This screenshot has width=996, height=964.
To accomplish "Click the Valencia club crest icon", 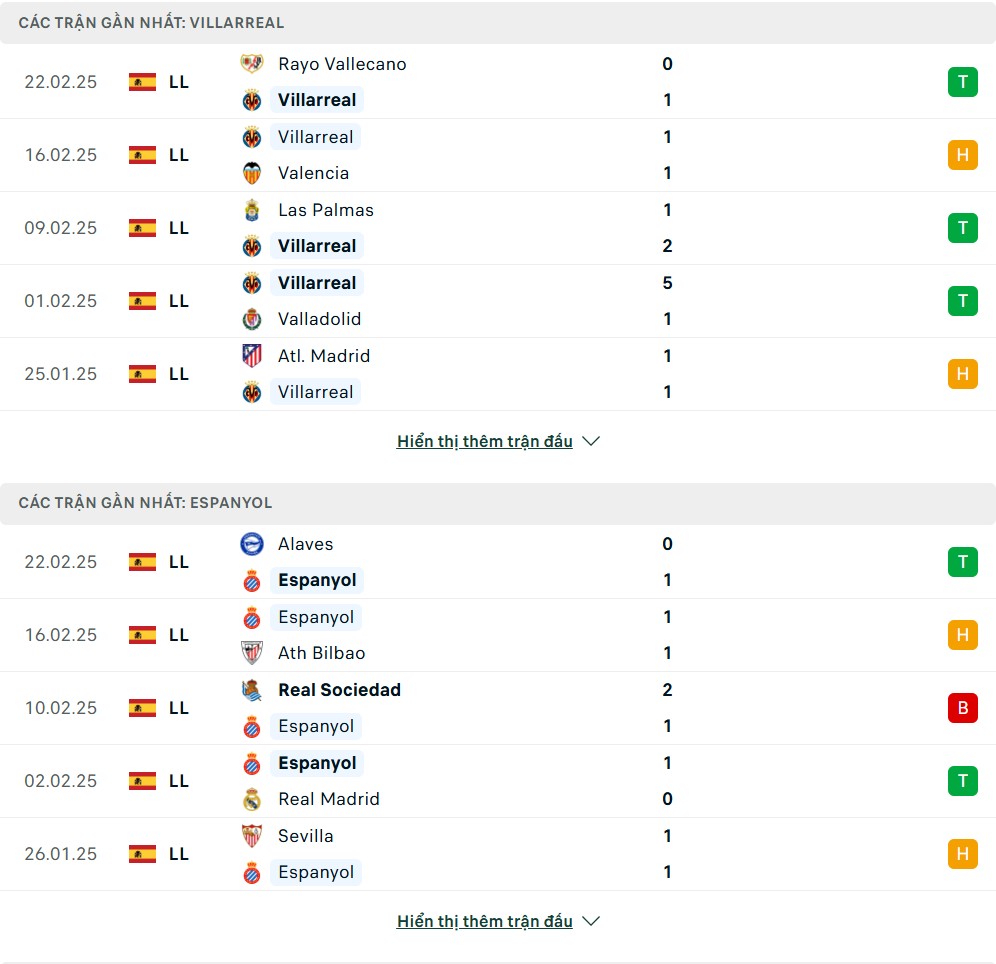I will coord(252,173).
